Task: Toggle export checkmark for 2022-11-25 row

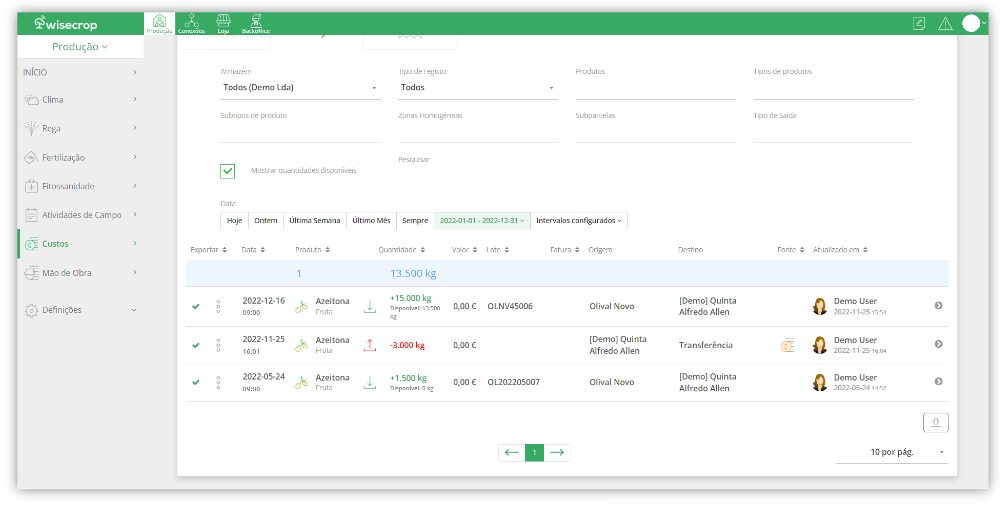Action: tap(196, 345)
